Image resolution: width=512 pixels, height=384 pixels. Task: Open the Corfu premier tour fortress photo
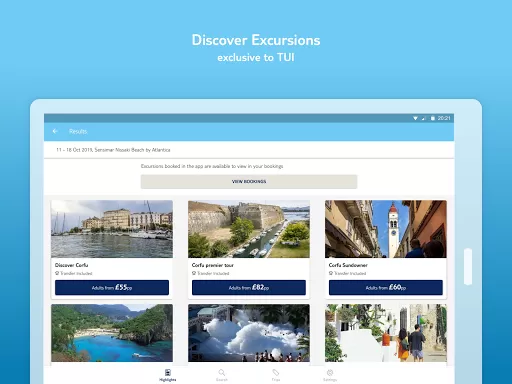tap(249, 229)
